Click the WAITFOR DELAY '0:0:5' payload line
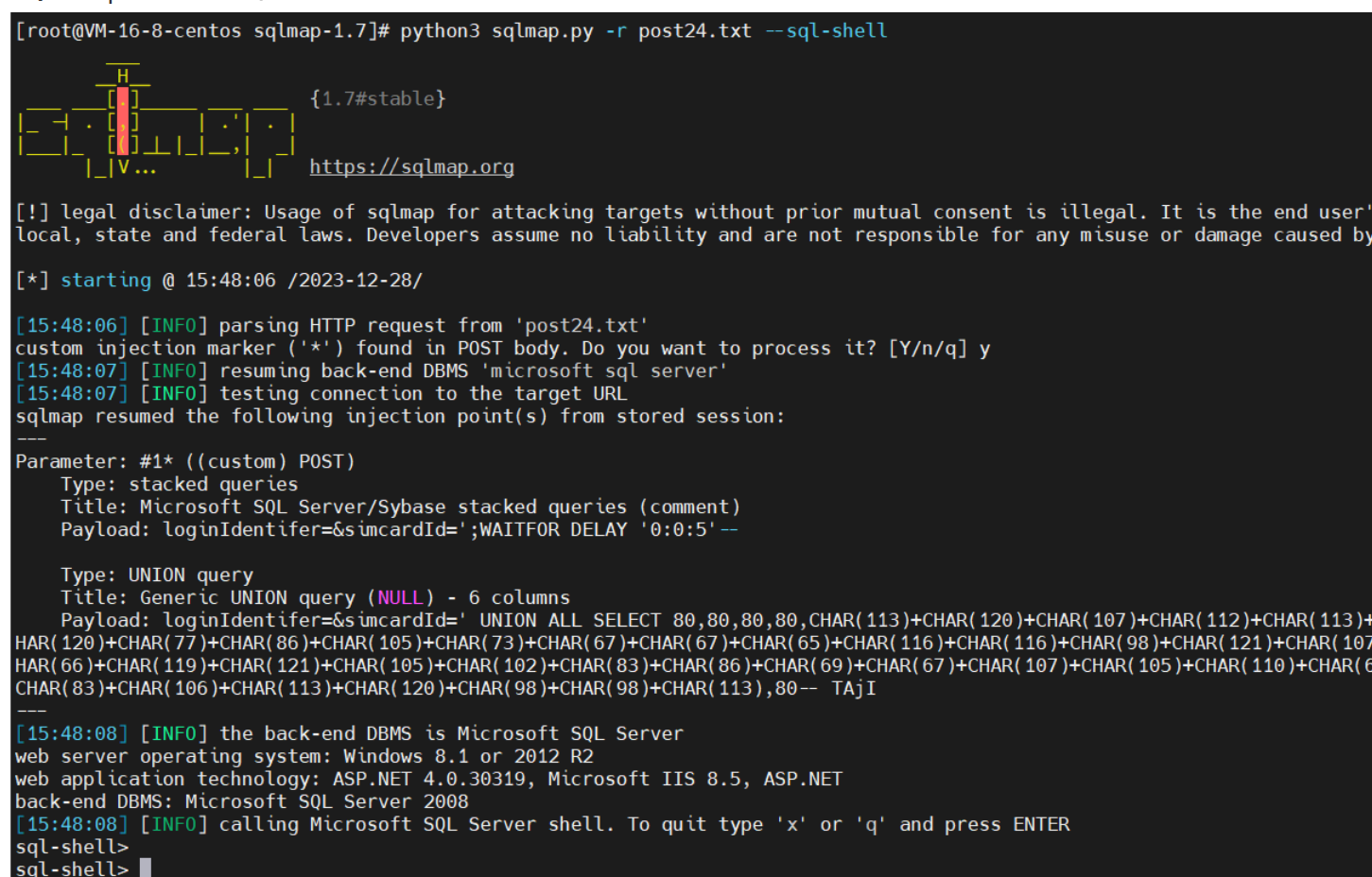The width and height of the screenshot is (1372, 877). [x=399, y=530]
